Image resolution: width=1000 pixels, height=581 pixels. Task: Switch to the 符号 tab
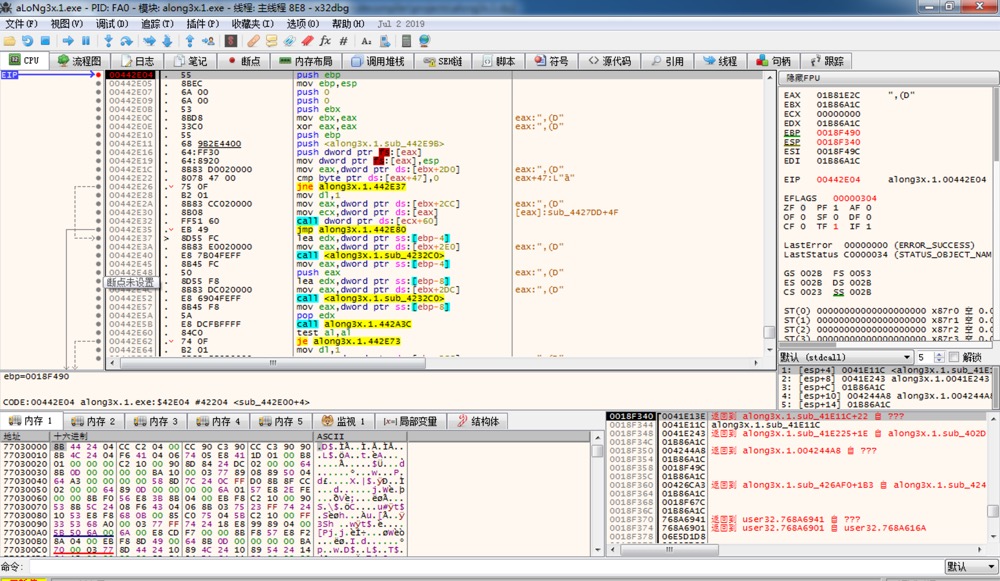pyautogui.click(x=552, y=61)
